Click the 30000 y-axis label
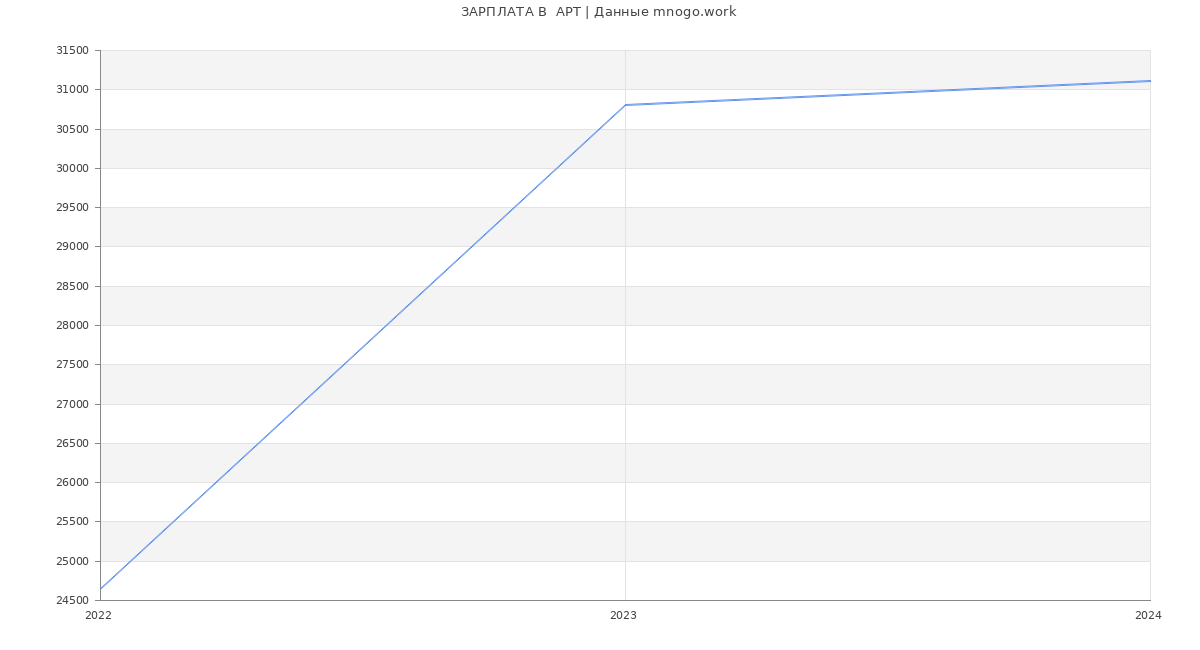This screenshot has width=1200, height=650. pyautogui.click(x=72, y=168)
